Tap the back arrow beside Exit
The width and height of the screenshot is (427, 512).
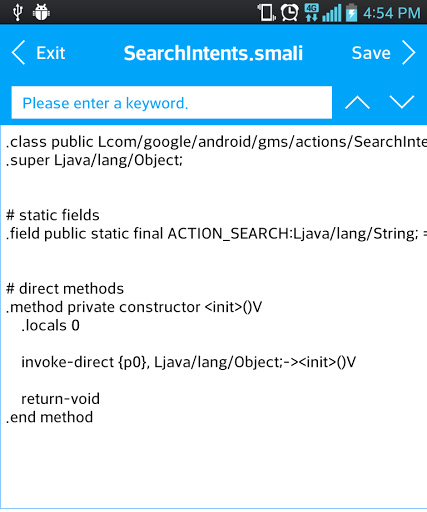[18, 52]
